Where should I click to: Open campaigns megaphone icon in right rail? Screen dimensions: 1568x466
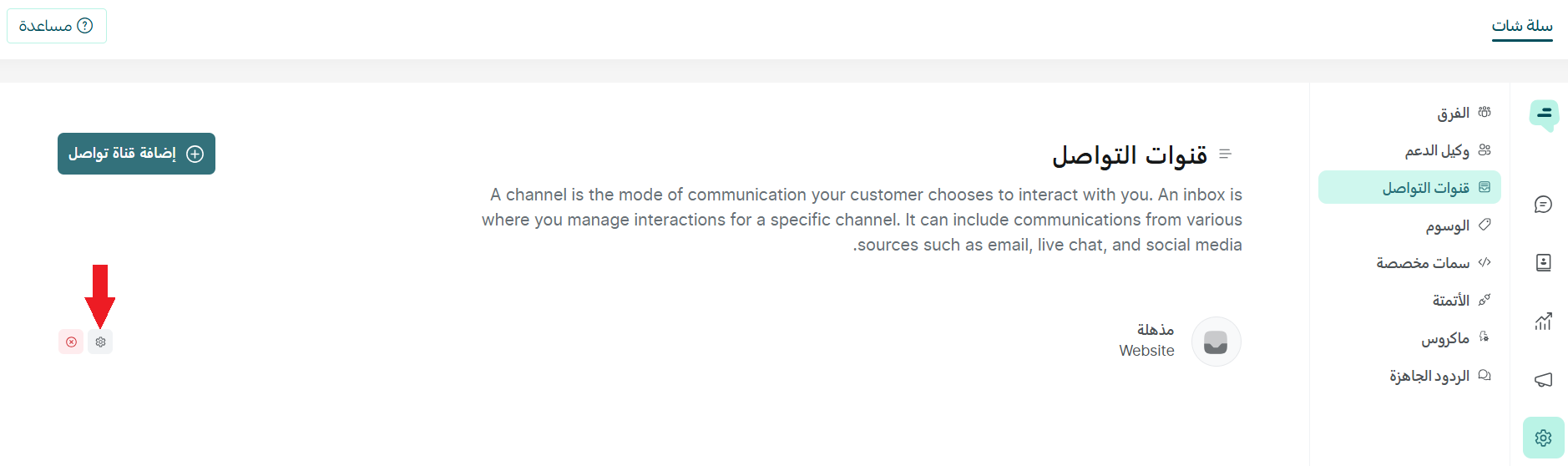[x=1543, y=380]
